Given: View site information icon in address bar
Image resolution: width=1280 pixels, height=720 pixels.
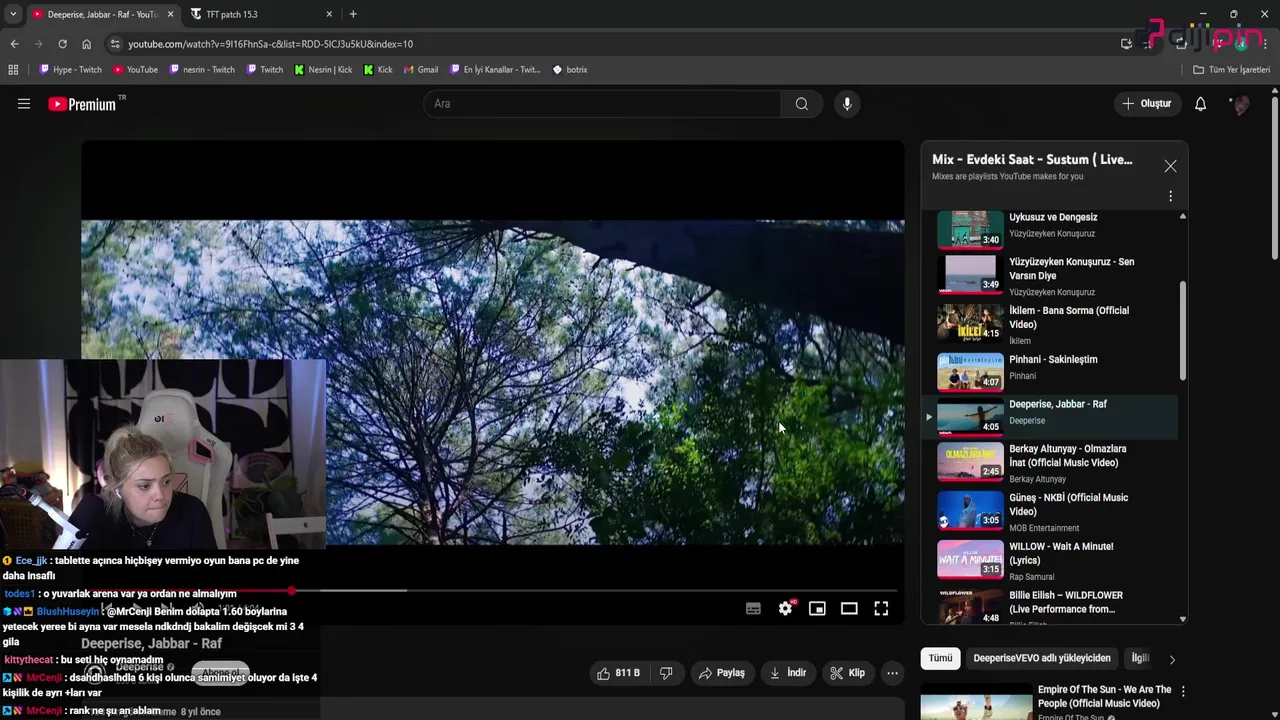Looking at the screenshot, I should [115, 44].
